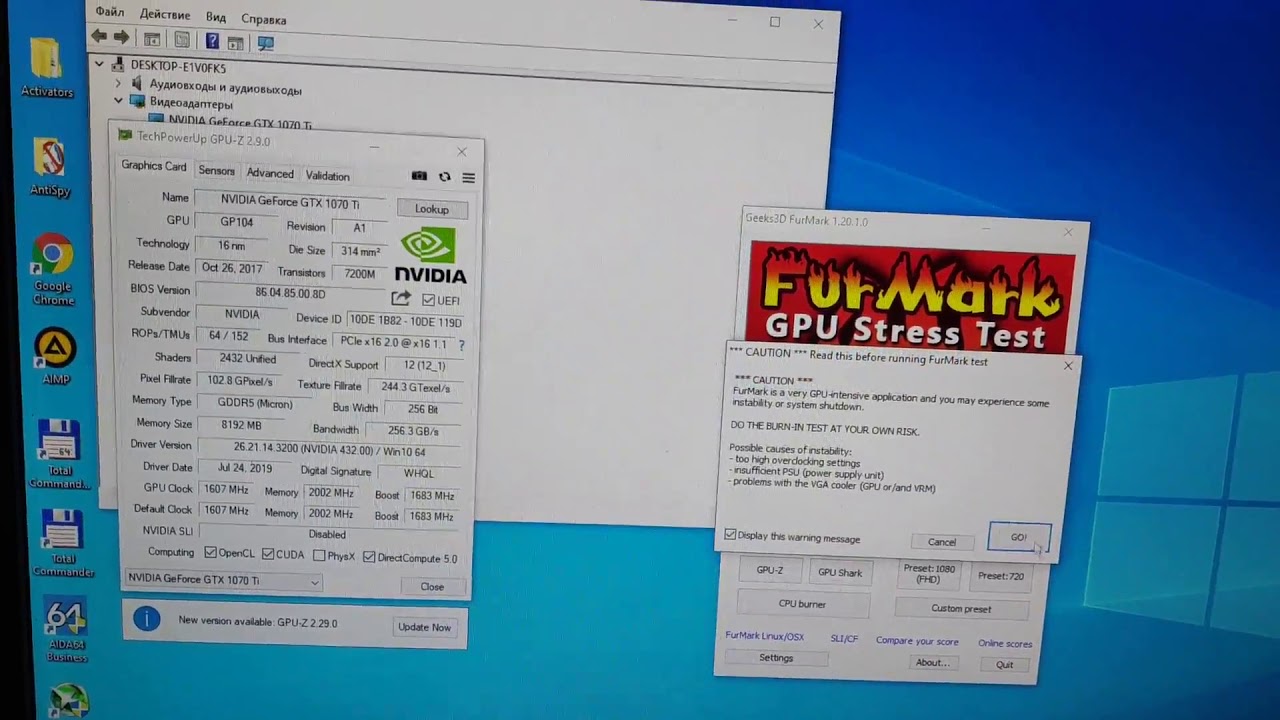Image resolution: width=1280 pixels, height=720 pixels.
Task: Cancel the FurMark caution dialog
Action: [x=941, y=542]
